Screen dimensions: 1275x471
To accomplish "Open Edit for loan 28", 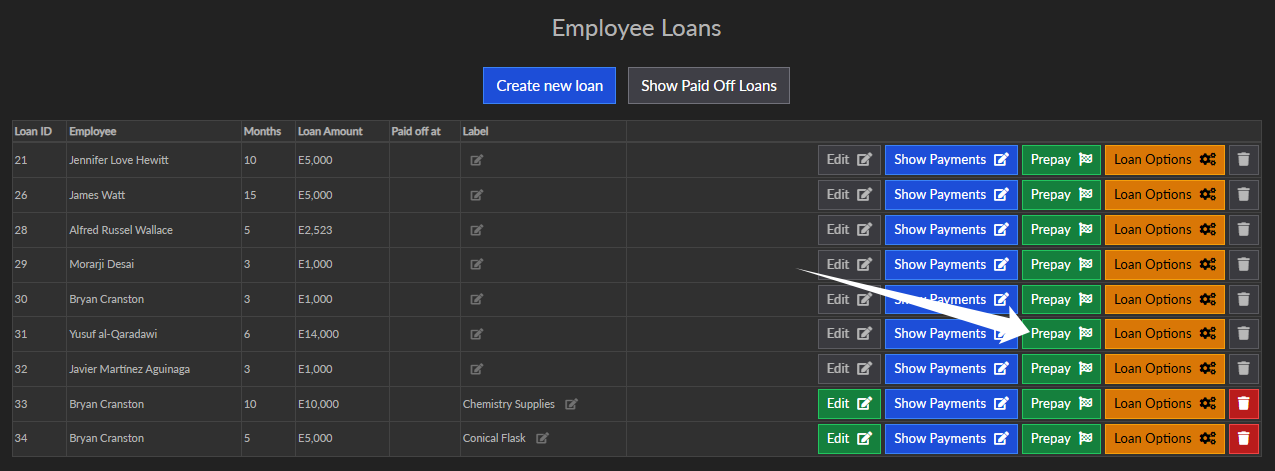I will point(849,230).
